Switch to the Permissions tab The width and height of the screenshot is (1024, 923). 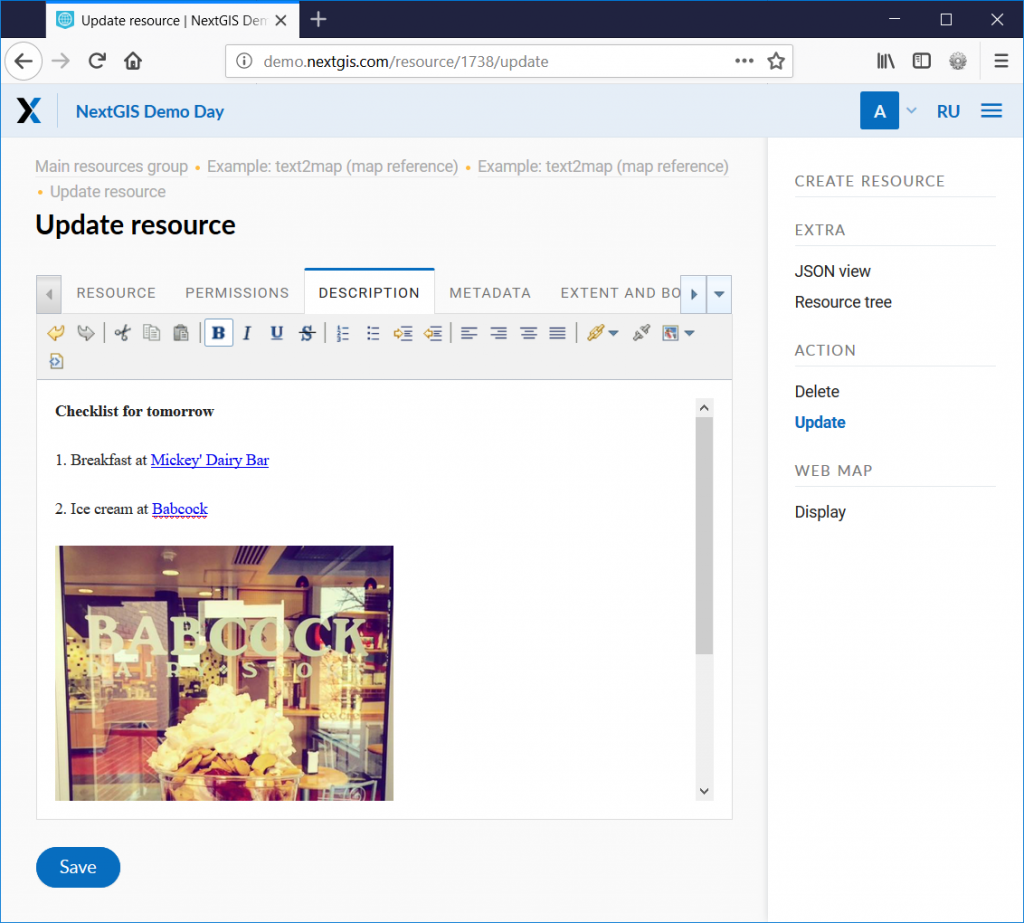(x=237, y=293)
